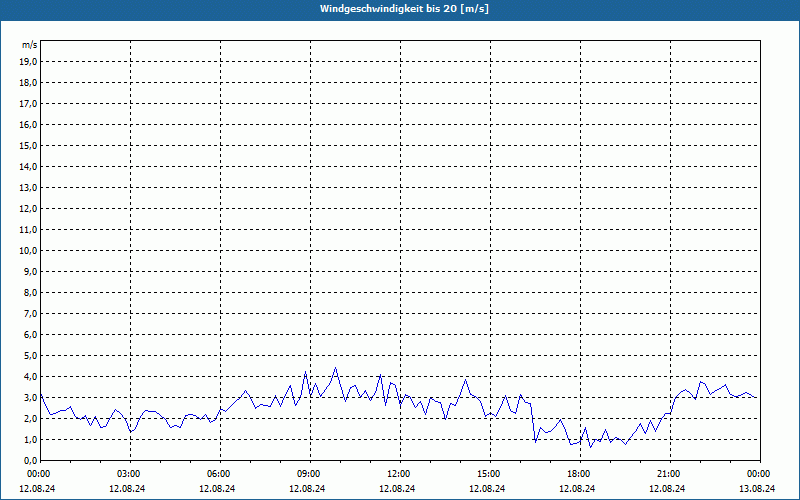This screenshot has height=500, width=800.
Task: Select the '18,0' y-axis label
Action: point(28,83)
